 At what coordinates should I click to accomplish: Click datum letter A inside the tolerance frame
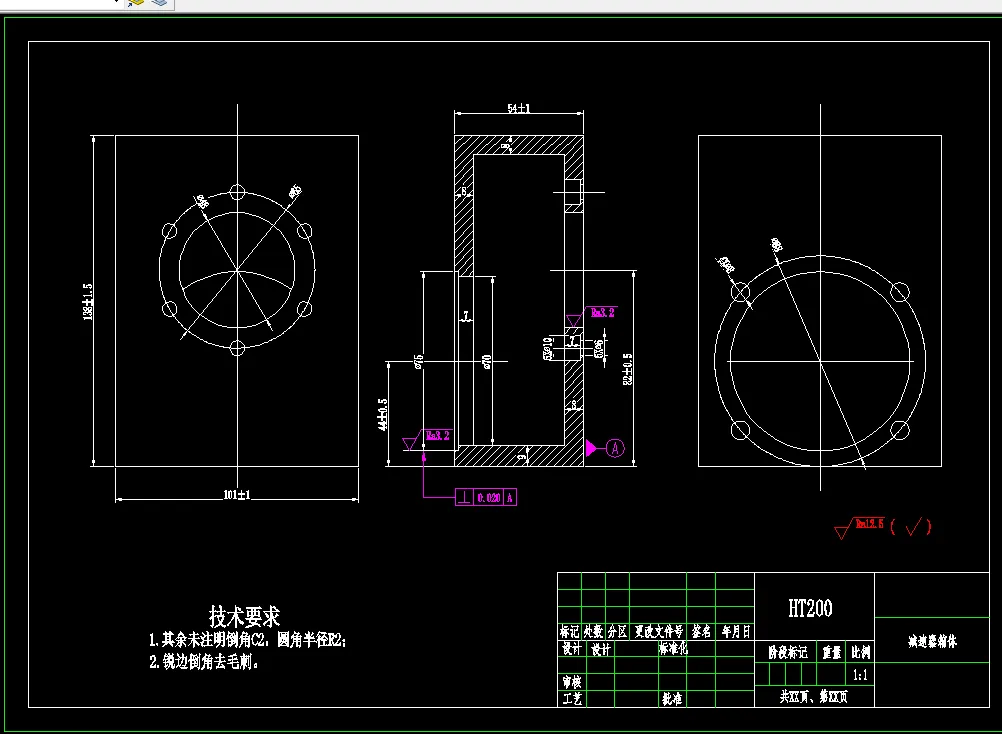point(510,498)
